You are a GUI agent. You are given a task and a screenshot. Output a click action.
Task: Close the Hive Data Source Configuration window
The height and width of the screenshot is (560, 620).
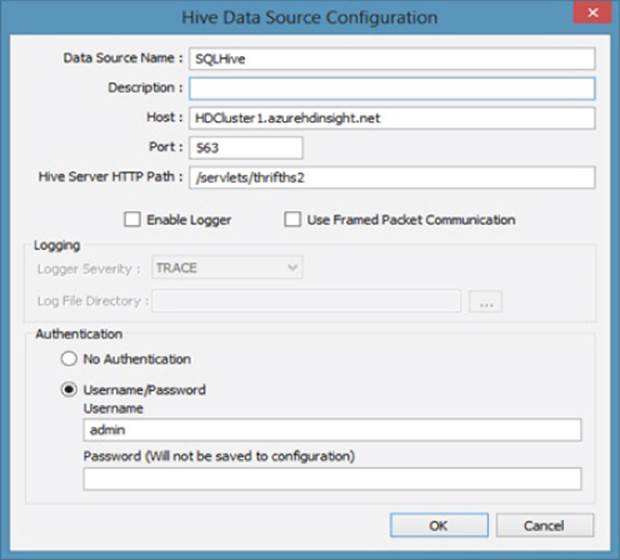coord(593,13)
